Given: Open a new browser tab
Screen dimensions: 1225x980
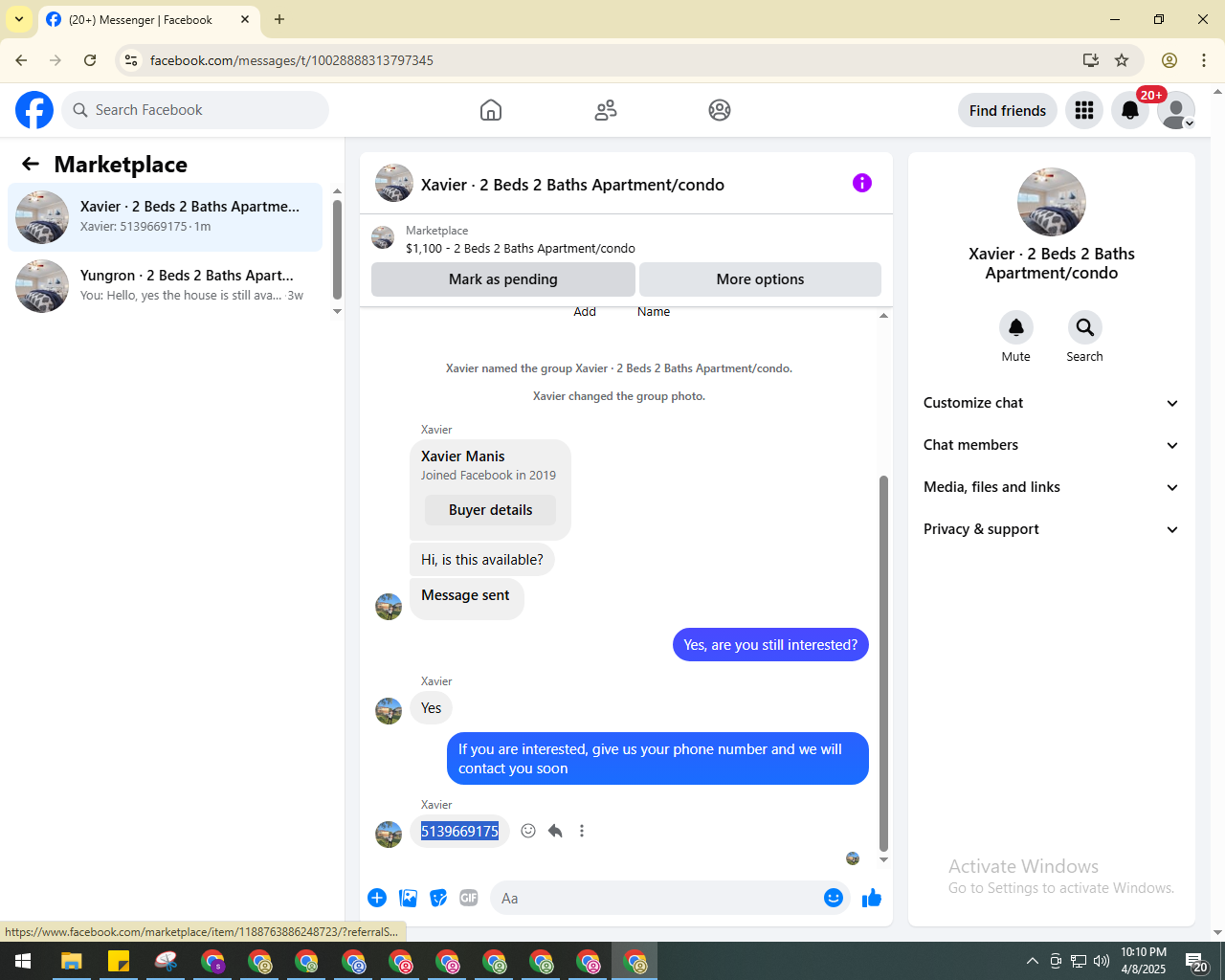Looking at the screenshot, I should point(279,19).
